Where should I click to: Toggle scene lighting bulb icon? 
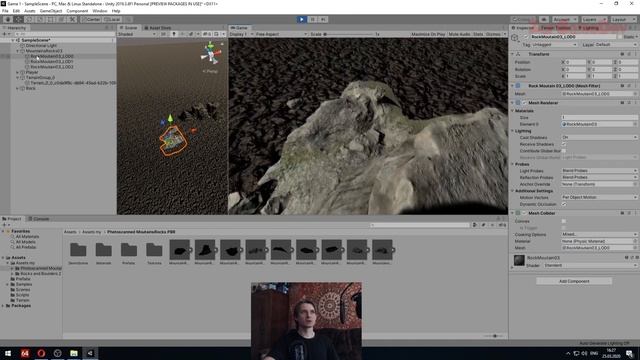pos(174,34)
